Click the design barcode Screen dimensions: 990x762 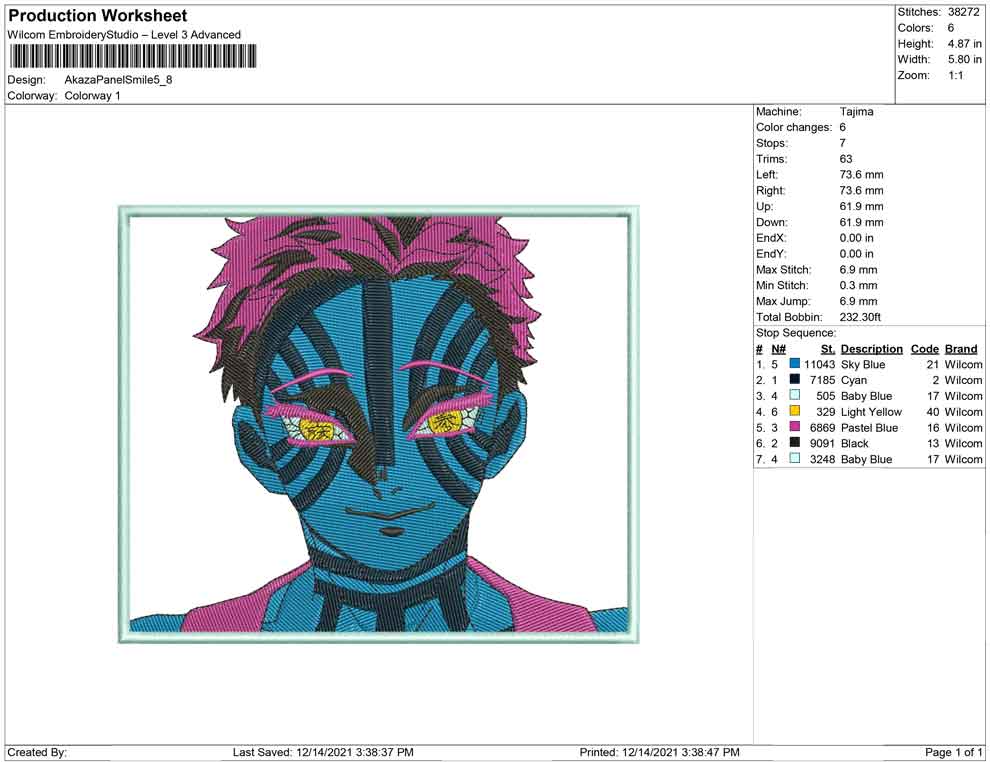click(x=133, y=56)
